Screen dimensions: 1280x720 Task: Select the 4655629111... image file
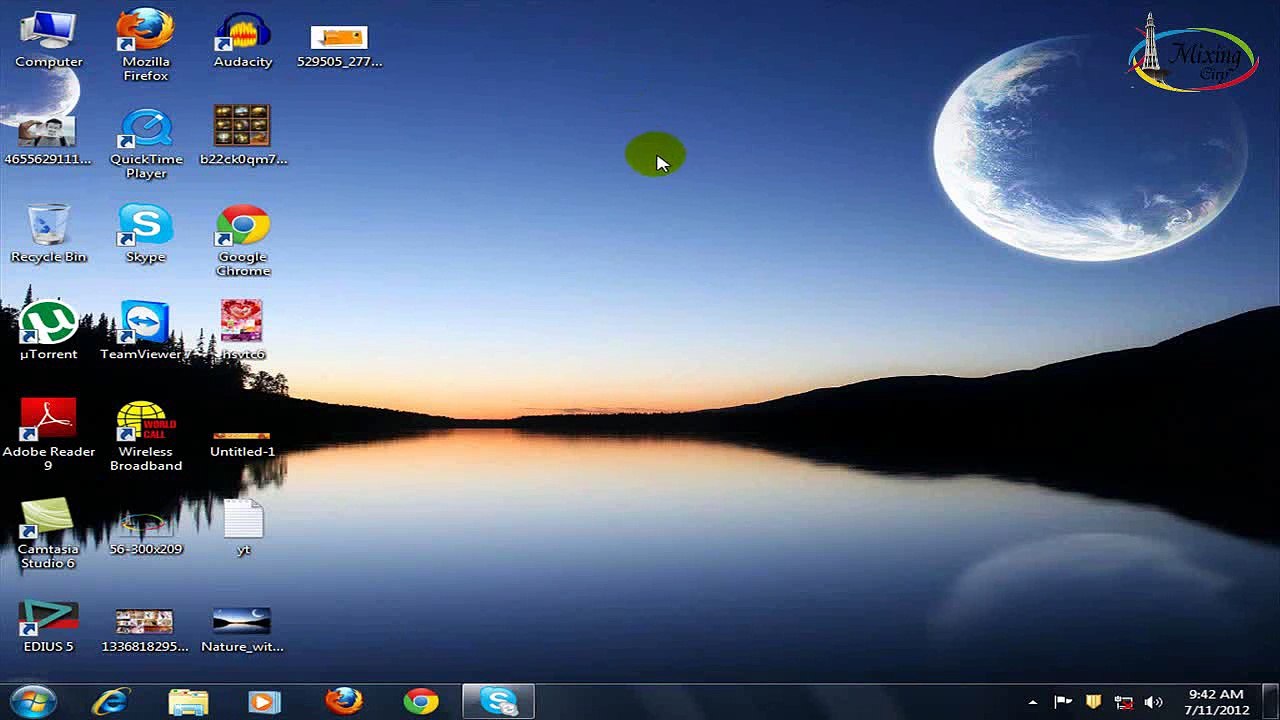(x=47, y=141)
